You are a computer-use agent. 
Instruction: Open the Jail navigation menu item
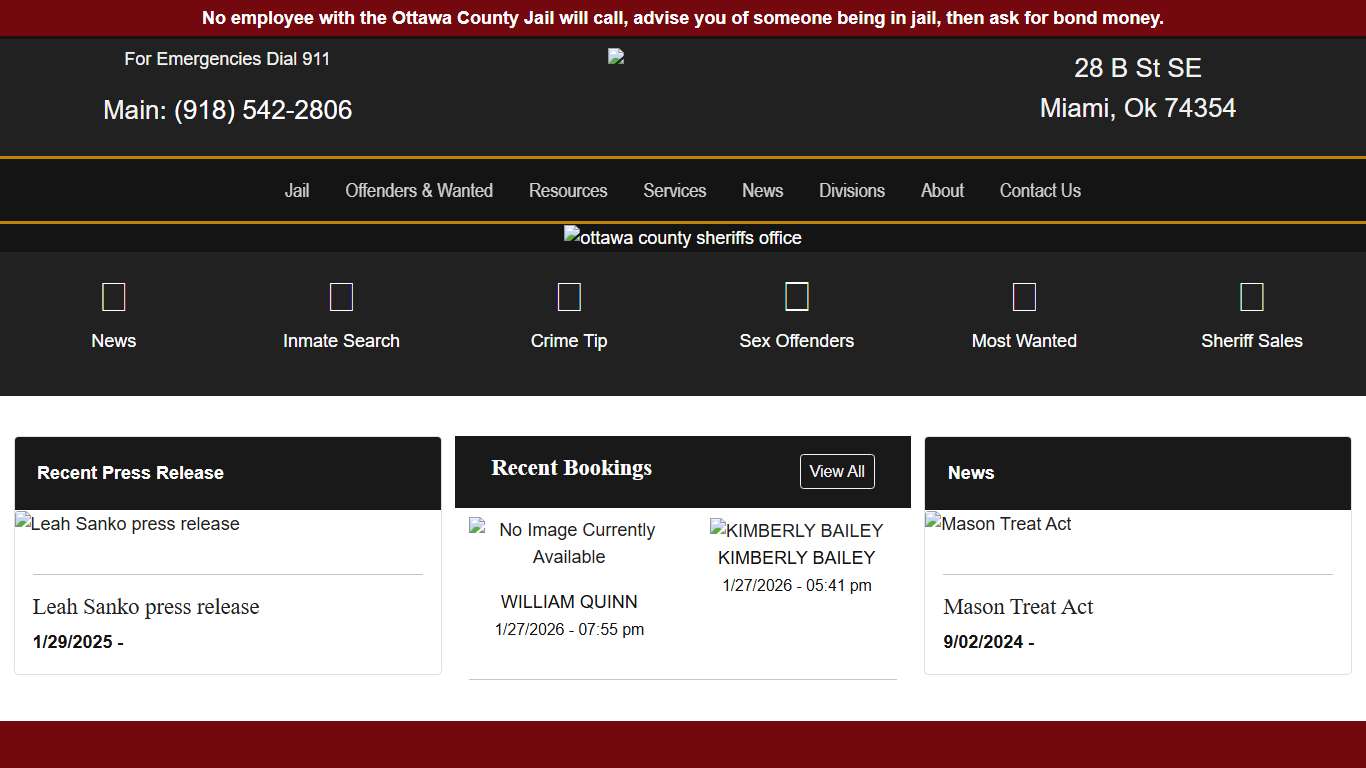pyautogui.click(x=297, y=190)
